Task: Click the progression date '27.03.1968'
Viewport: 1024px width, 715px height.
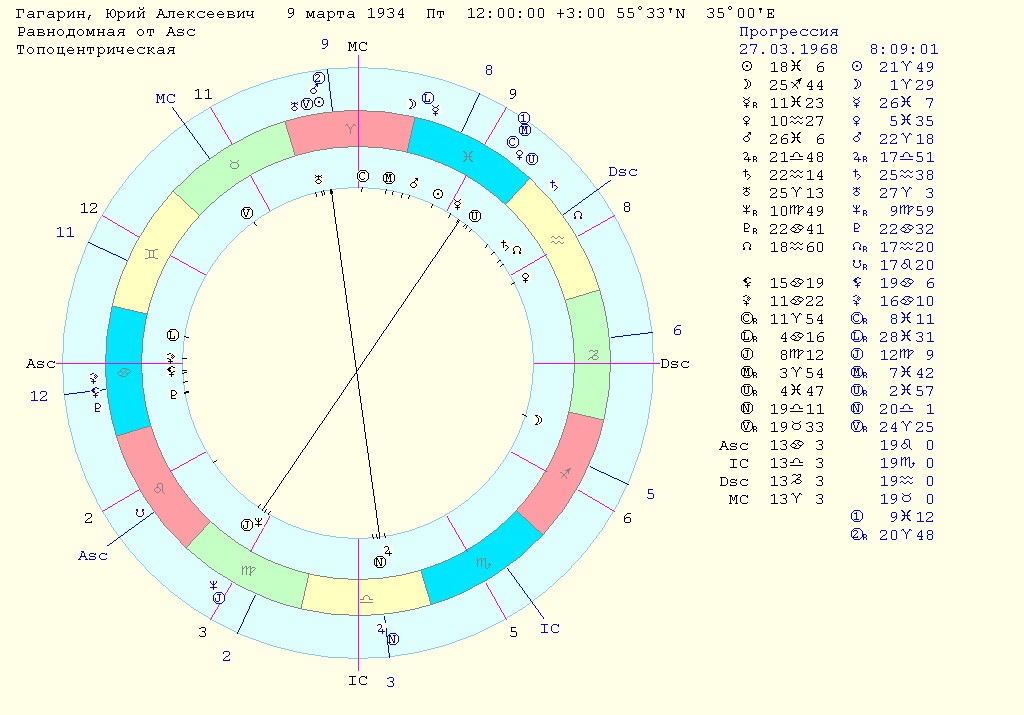Action: 789,49
